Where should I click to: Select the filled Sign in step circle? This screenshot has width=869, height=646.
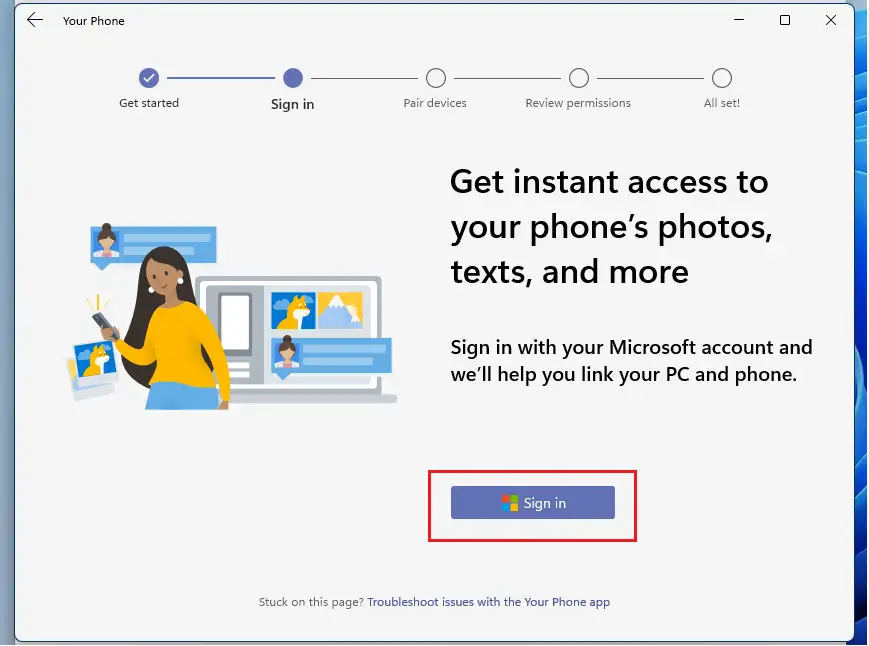tap(293, 78)
